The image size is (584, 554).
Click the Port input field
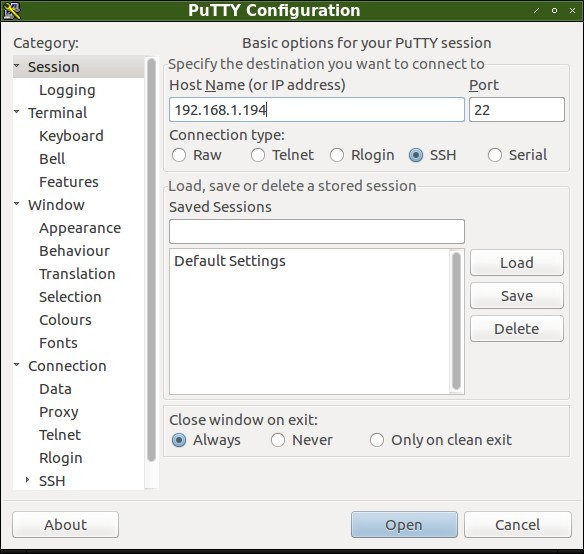pyautogui.click(x=517, y=110)
